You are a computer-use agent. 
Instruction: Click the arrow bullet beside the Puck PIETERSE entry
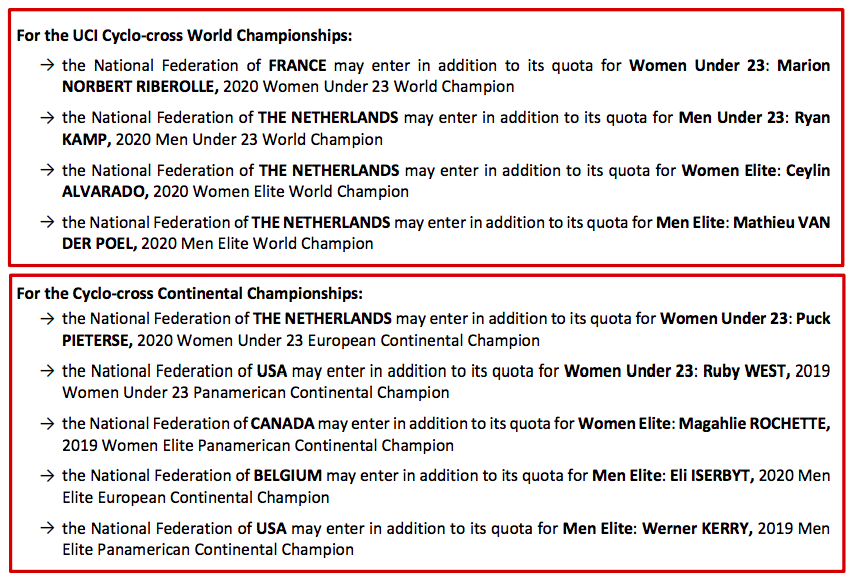(x=47, y=319)
